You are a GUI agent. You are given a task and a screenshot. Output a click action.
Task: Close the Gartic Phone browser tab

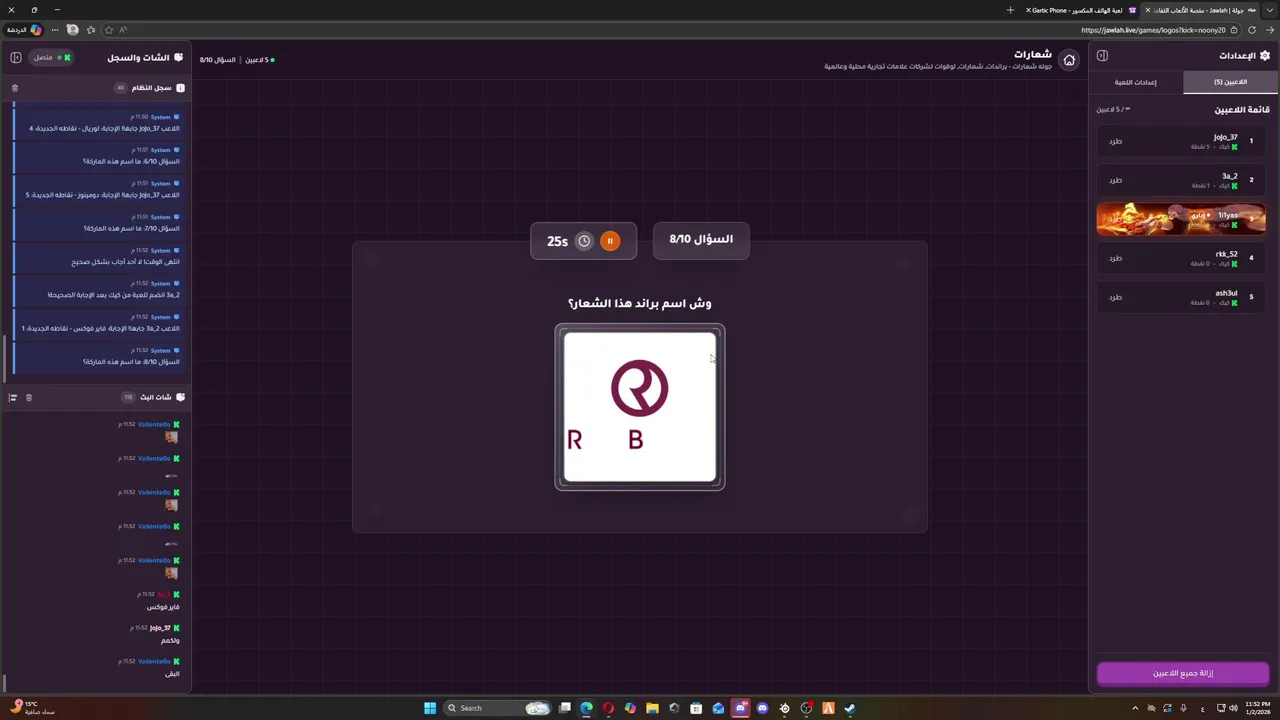1028,10
